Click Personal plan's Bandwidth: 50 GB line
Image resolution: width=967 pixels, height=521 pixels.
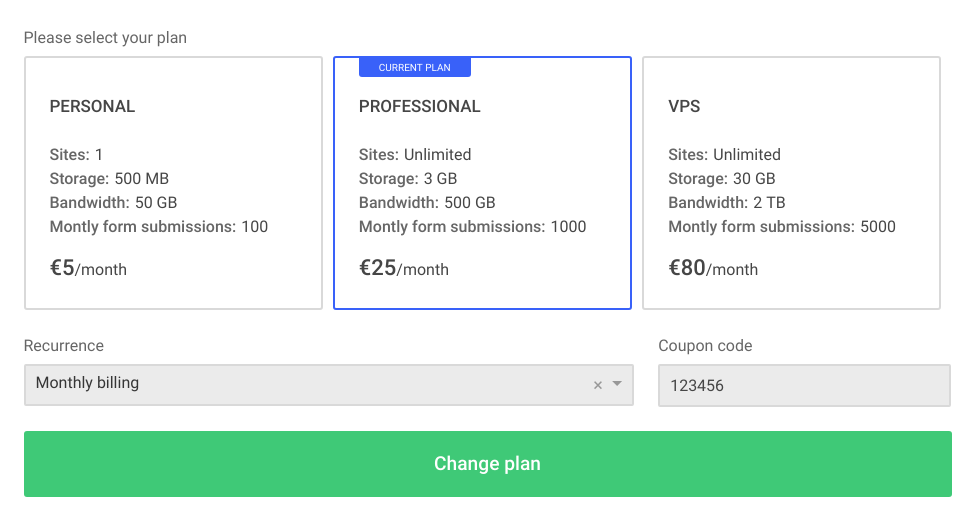tap(113, 202)
